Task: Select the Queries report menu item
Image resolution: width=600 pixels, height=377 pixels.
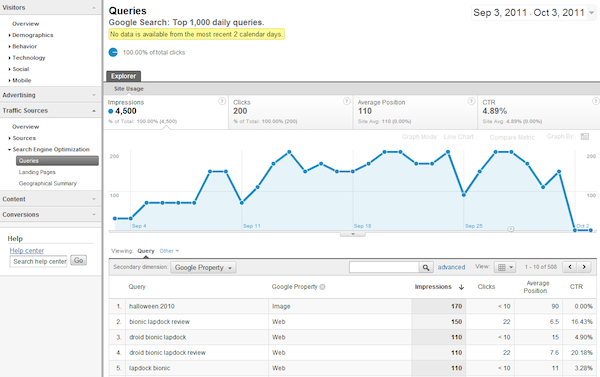Action: click(x=57, y=161)
